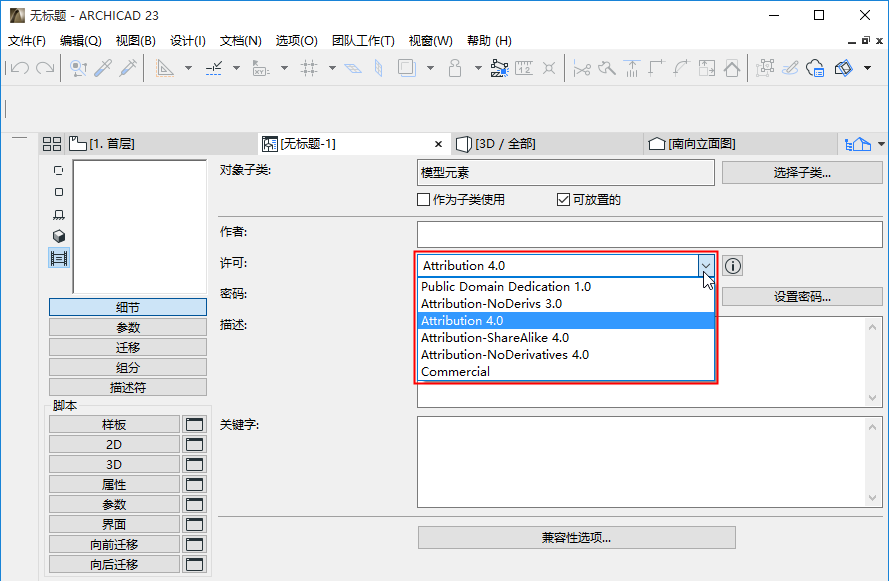Open the 描述符 panel button

click(128, 388)
